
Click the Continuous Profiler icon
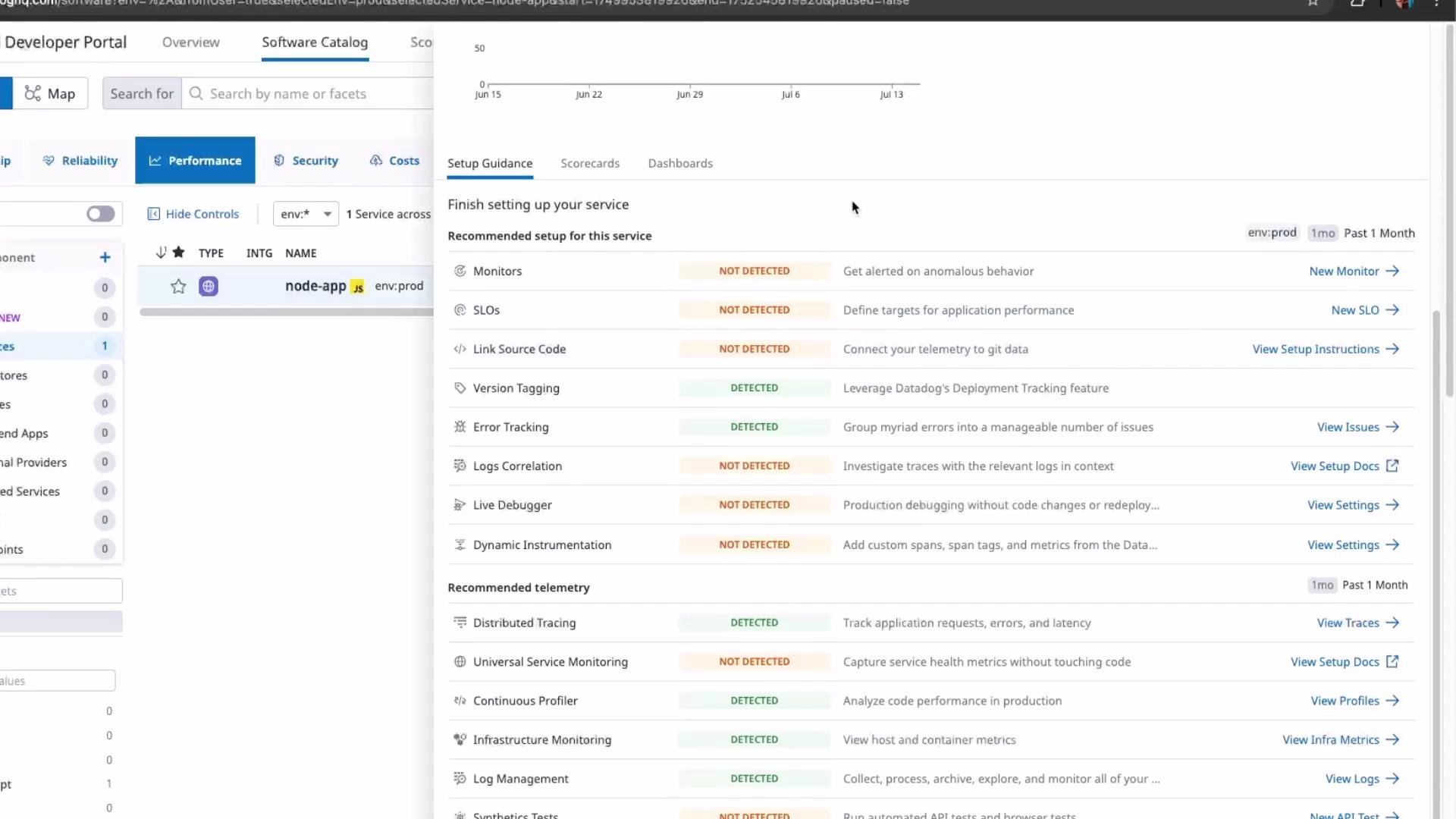click(x=460, y=700)
